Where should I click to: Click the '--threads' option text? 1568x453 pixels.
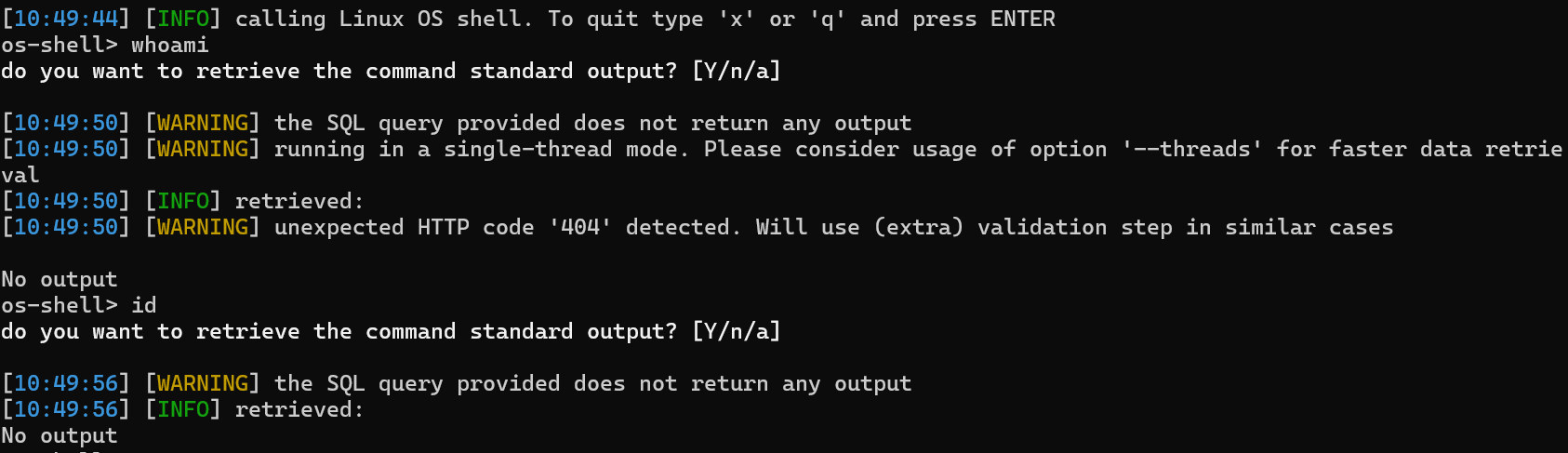[1191, 149]
